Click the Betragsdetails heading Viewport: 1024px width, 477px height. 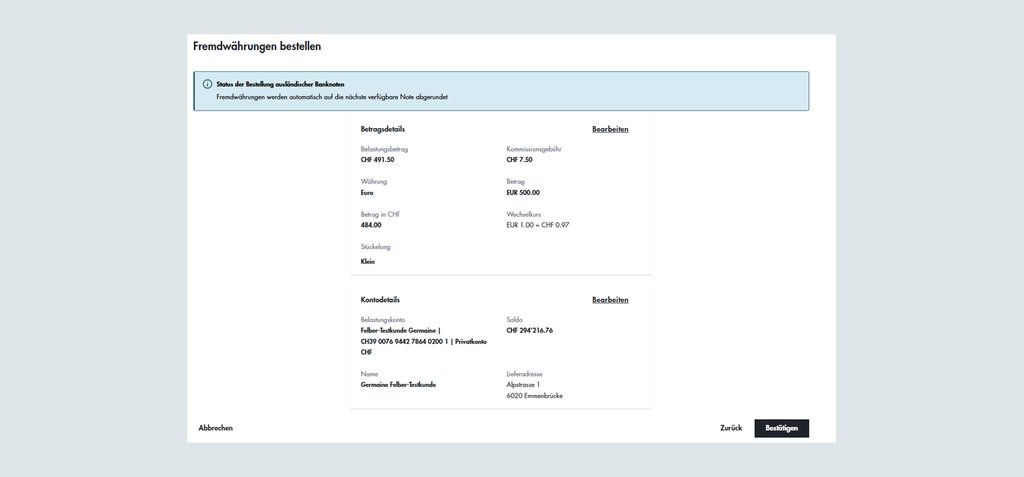(383, 129)
